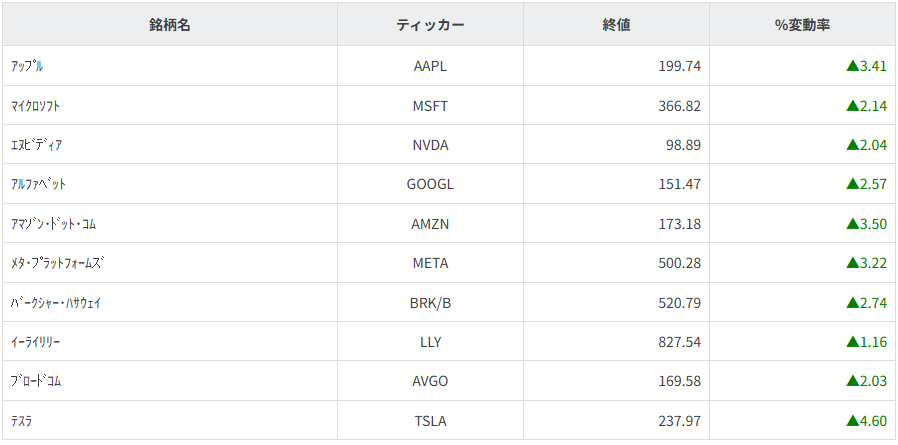Image resolution: width=898 pixels, height=445 pixels.
Task: Click the green arrow for META change
Action: tap(853, 263)
